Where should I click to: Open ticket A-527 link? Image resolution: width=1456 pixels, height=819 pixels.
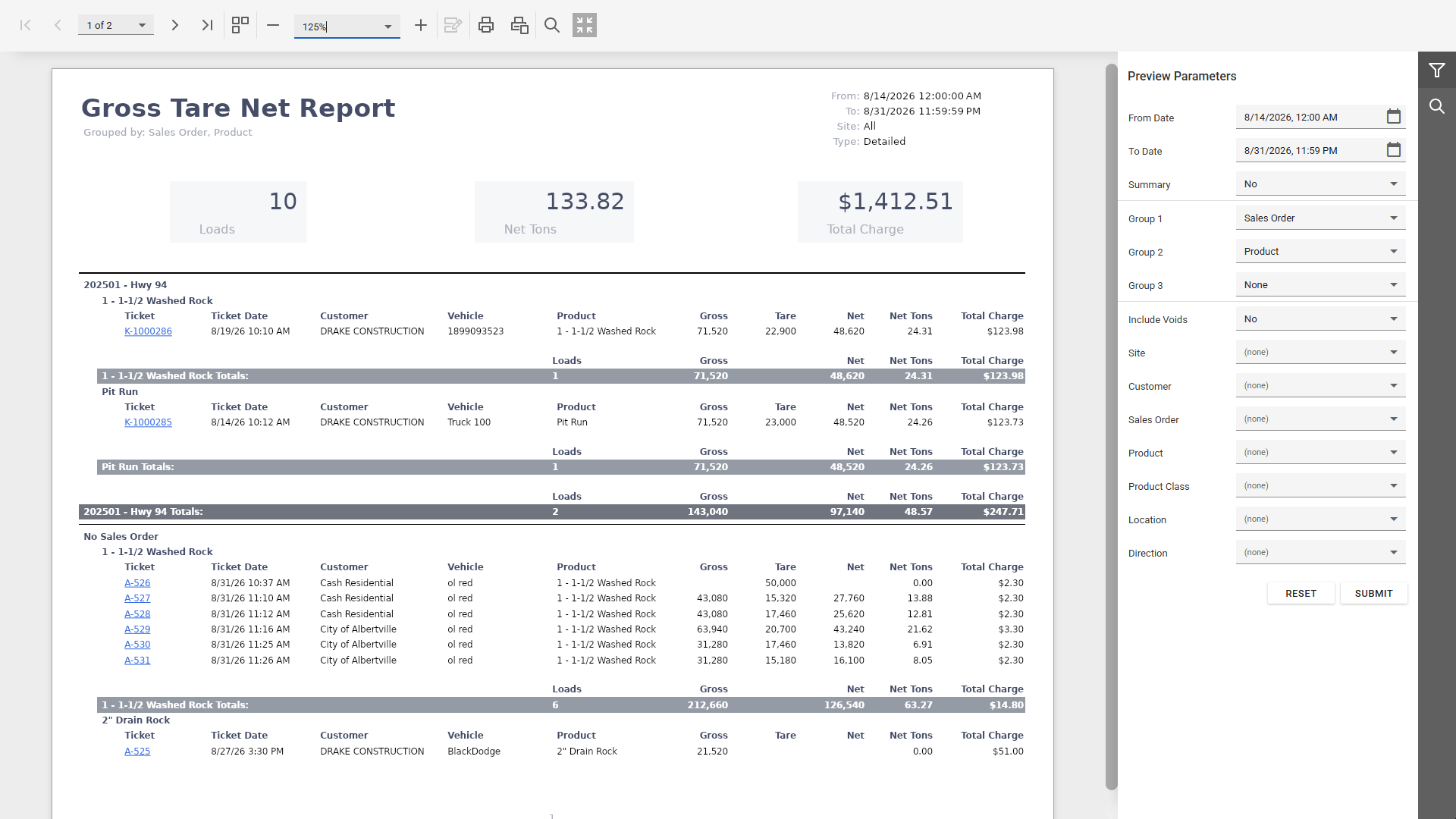137,598
